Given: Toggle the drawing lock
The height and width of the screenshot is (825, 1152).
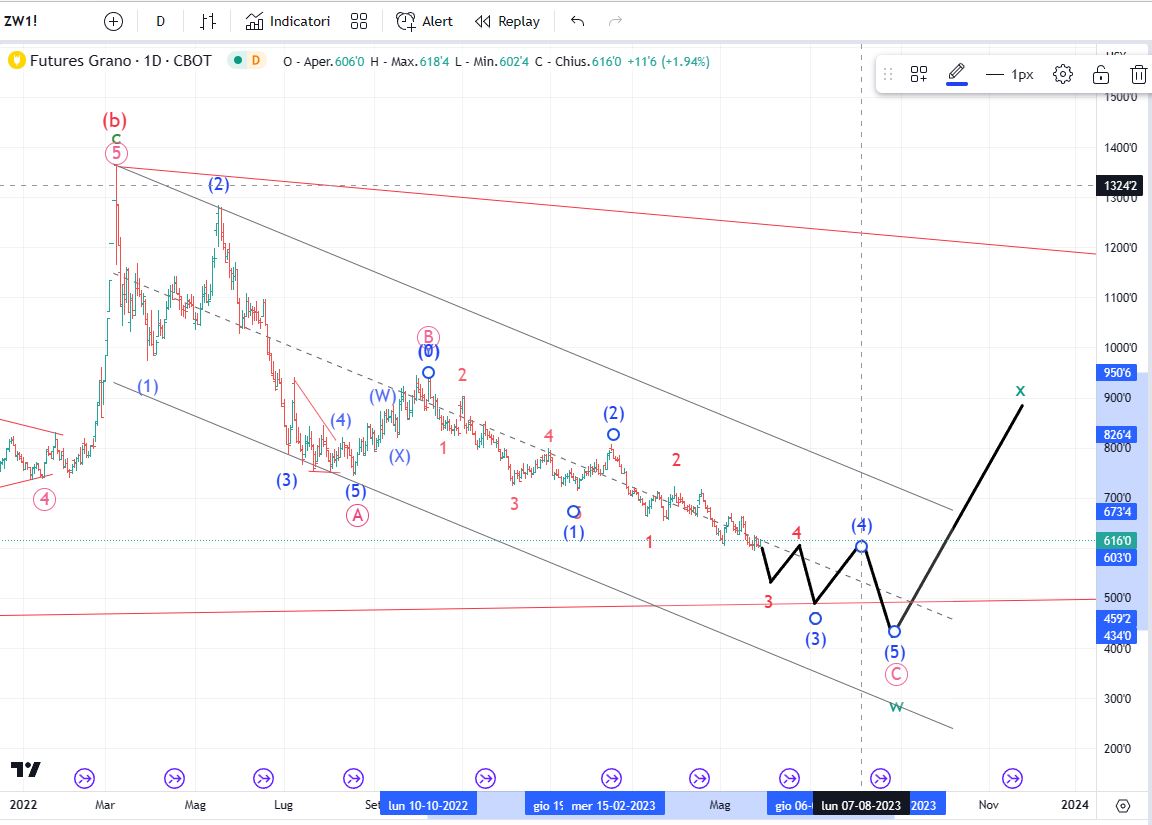Looking at the screenshot, I should [1101, 73].
